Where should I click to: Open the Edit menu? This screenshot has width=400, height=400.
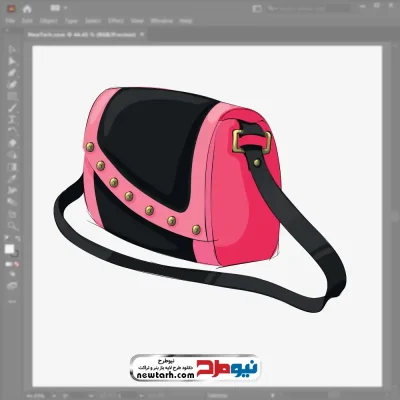point(27,21)
